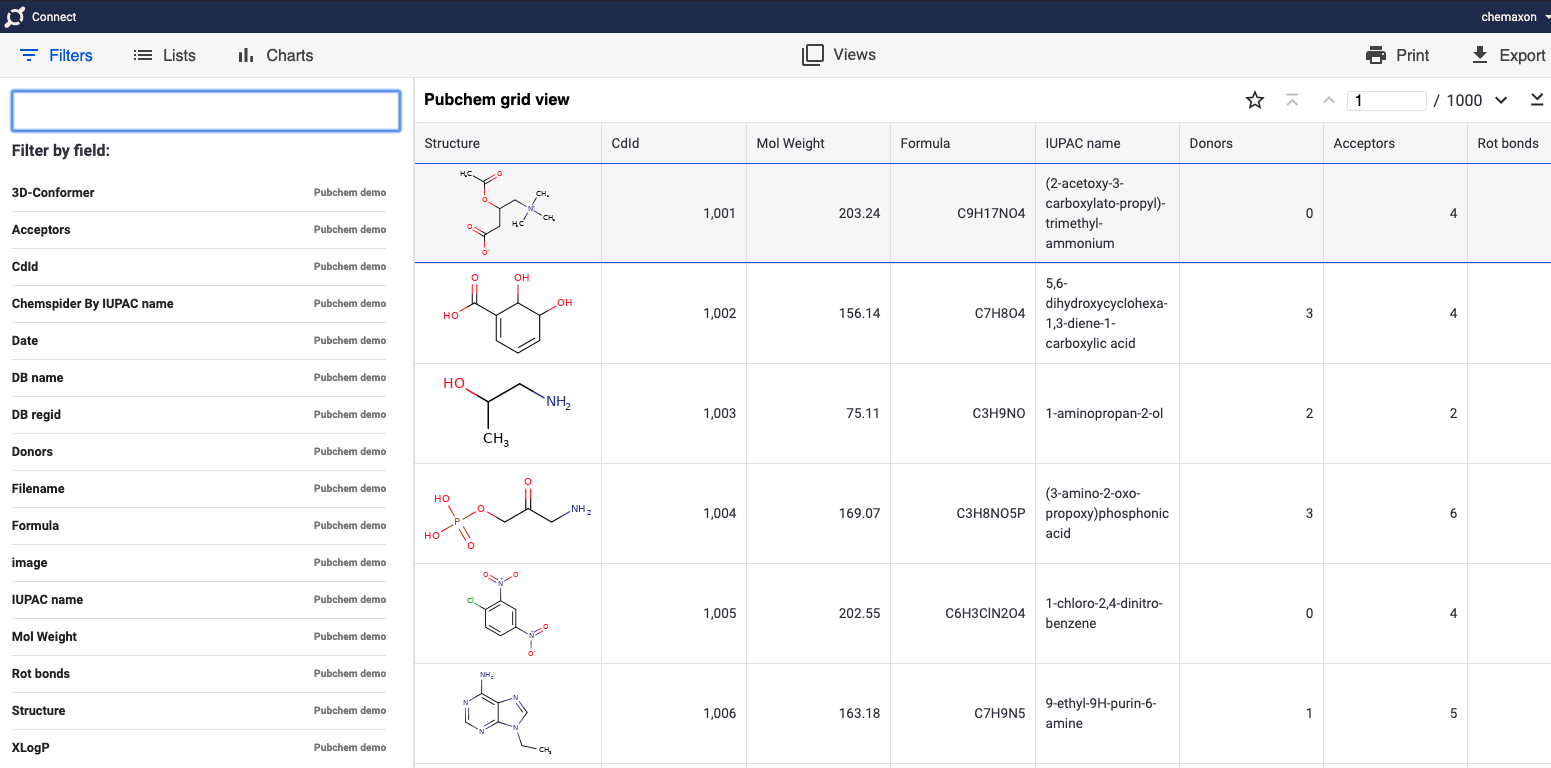Screen dimensions: 1551x768
Task: Print the current view
Action: point(1398,55)
